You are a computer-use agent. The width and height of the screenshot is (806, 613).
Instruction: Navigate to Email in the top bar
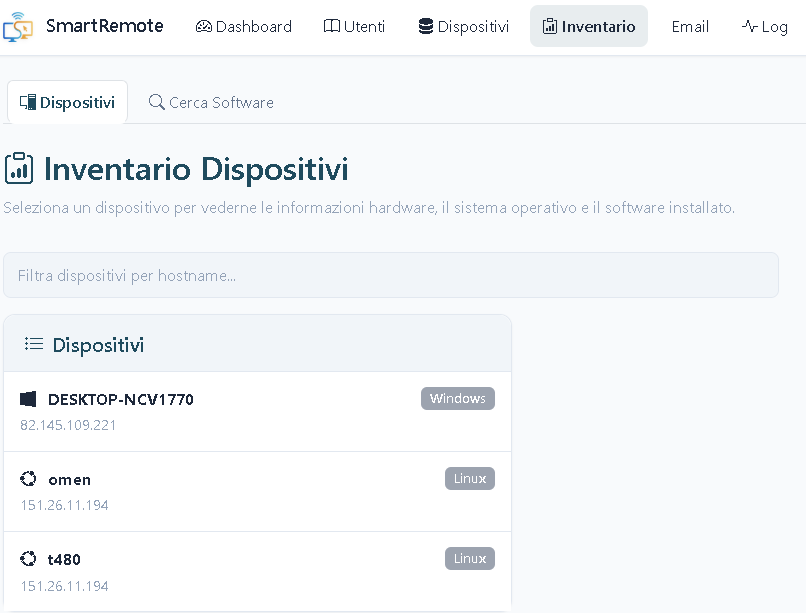point(690,26)
